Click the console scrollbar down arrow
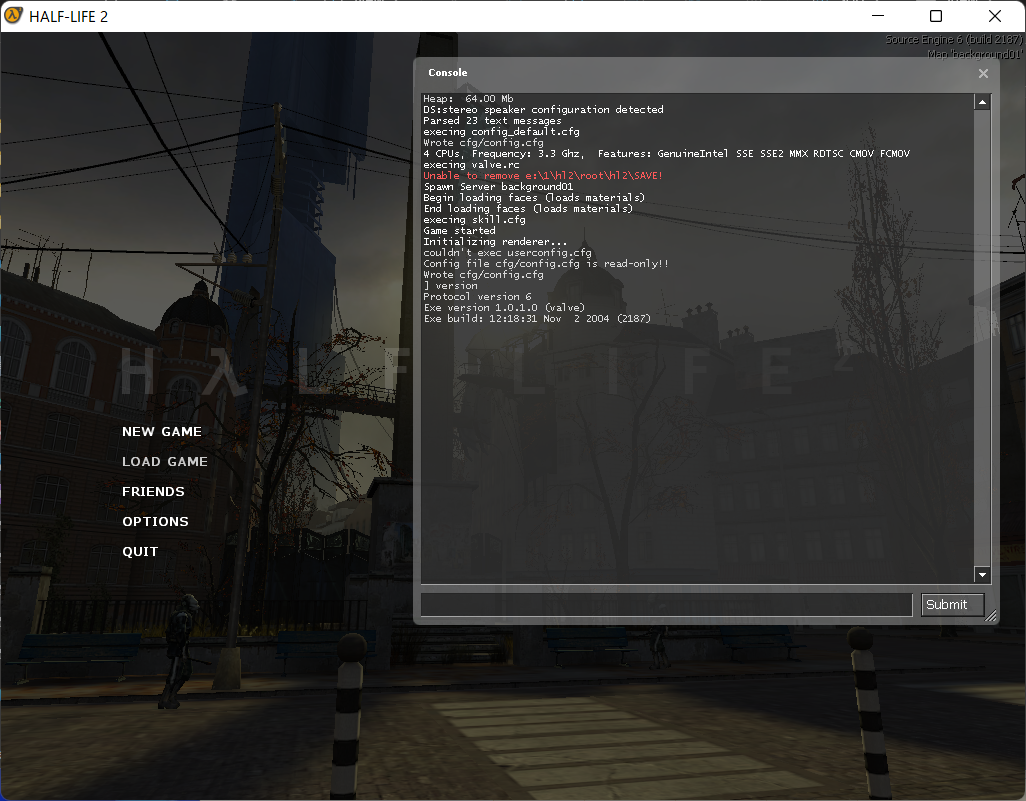Screen dimensions: 1026x801 pos(982,575)
